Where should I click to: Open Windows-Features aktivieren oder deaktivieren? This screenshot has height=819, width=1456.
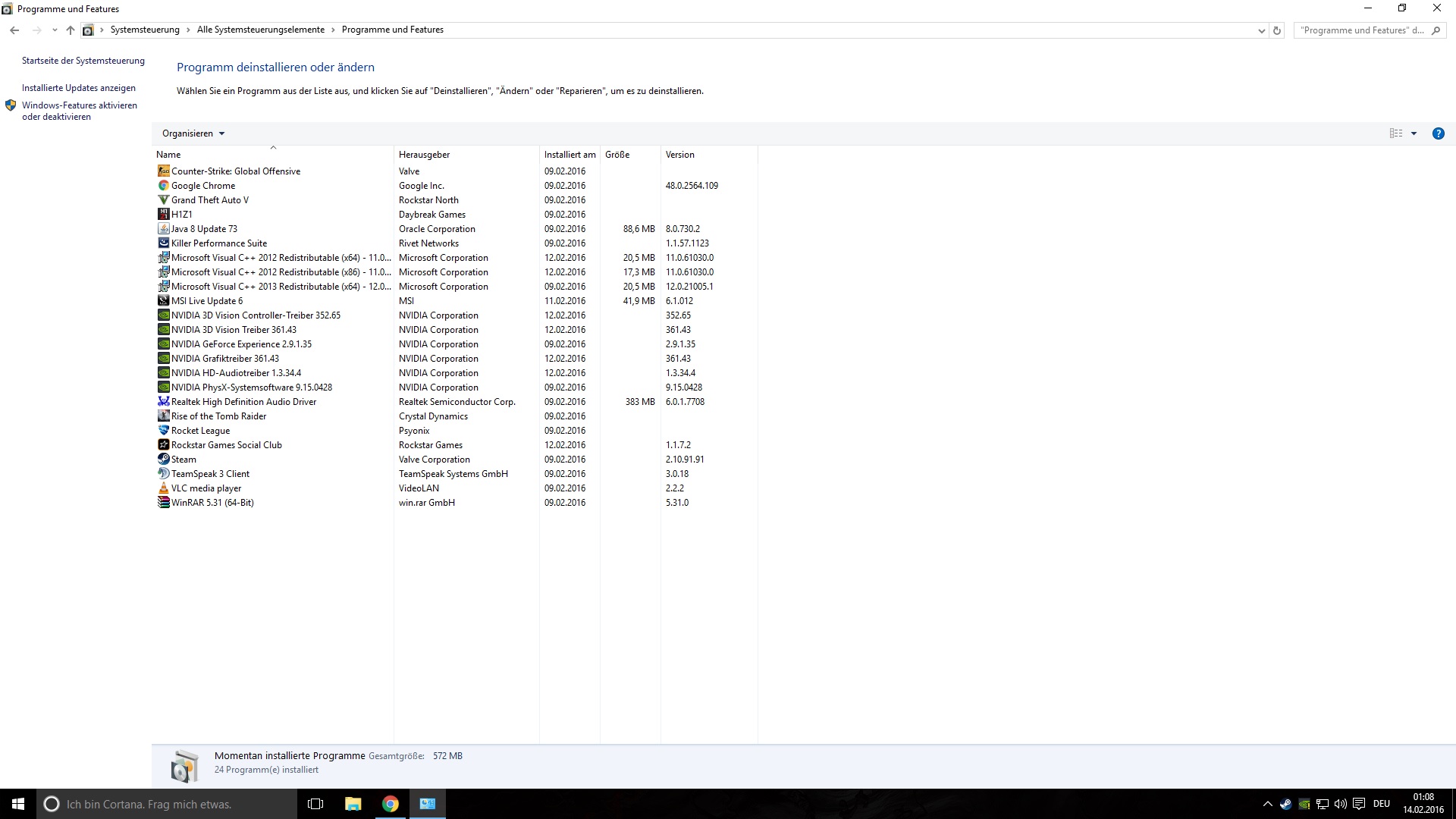pyautogui.click(x=79, y=111)
